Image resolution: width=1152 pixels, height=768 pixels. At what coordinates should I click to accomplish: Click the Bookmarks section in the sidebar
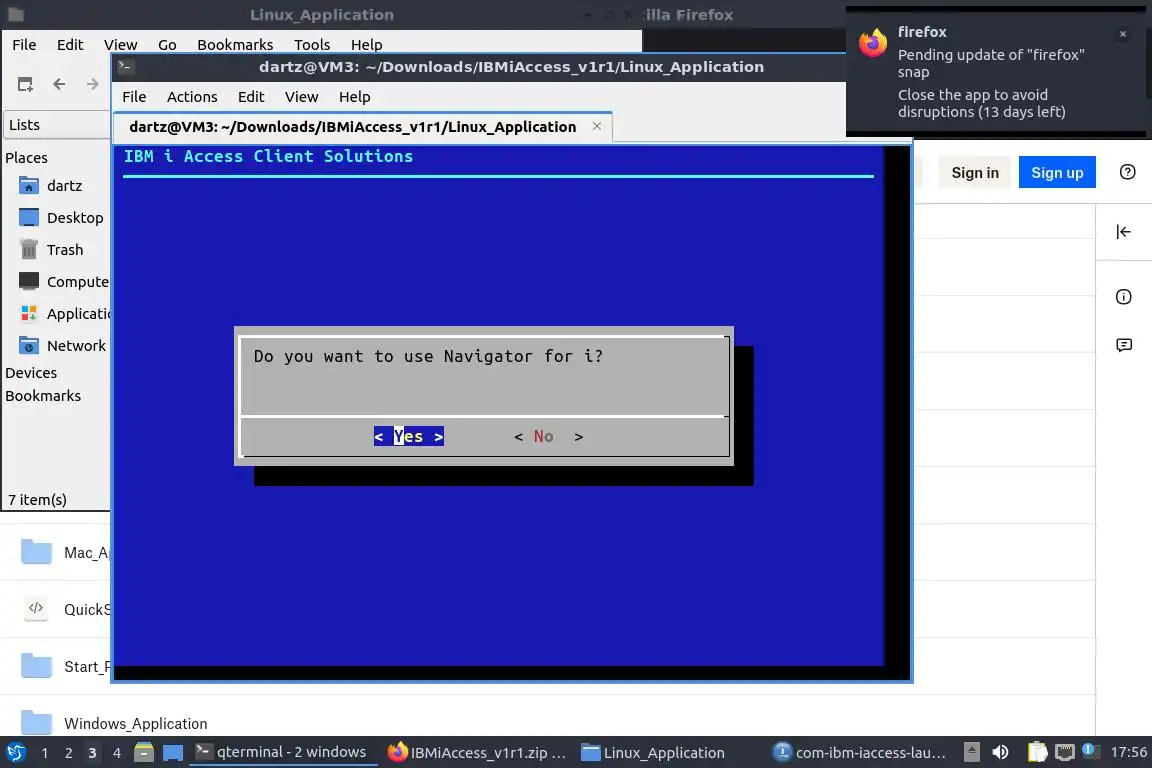click(43, 395)
